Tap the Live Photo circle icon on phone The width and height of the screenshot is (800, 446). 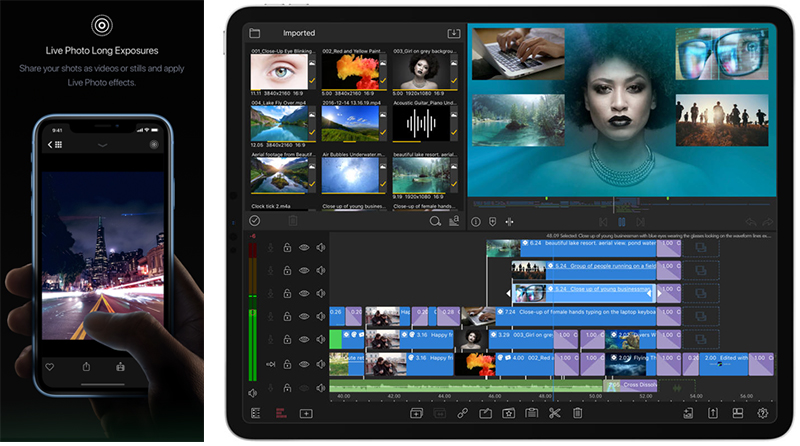[154, 145]
